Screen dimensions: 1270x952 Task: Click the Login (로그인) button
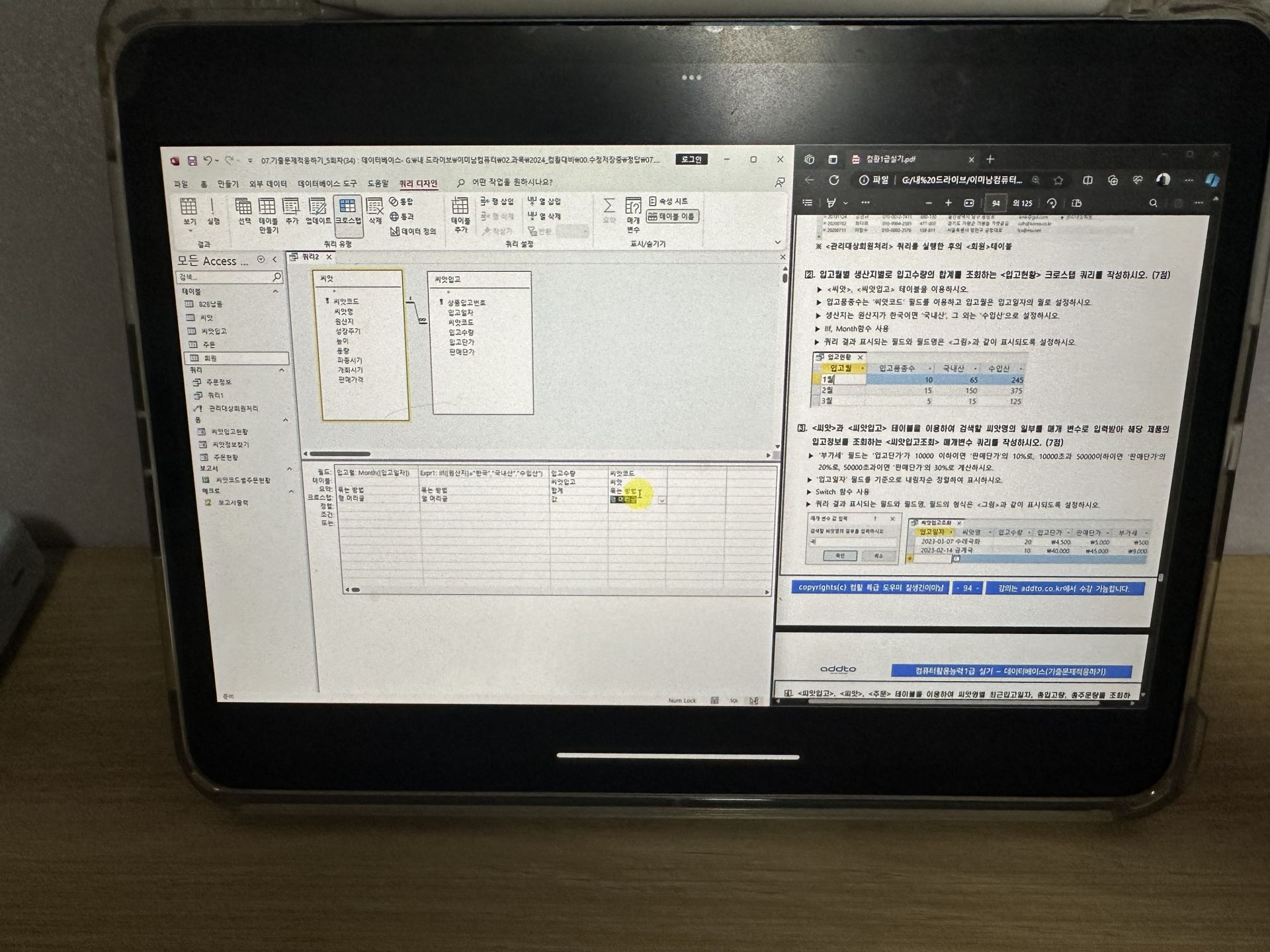(691, 159)
